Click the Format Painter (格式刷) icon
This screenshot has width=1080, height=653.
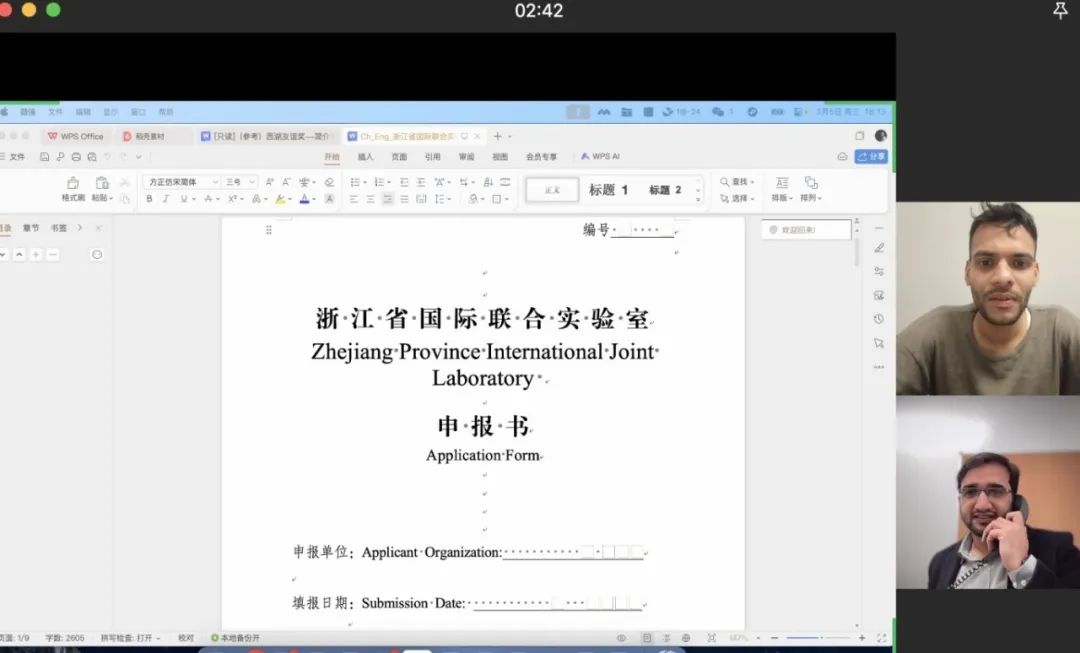(73, 183)
